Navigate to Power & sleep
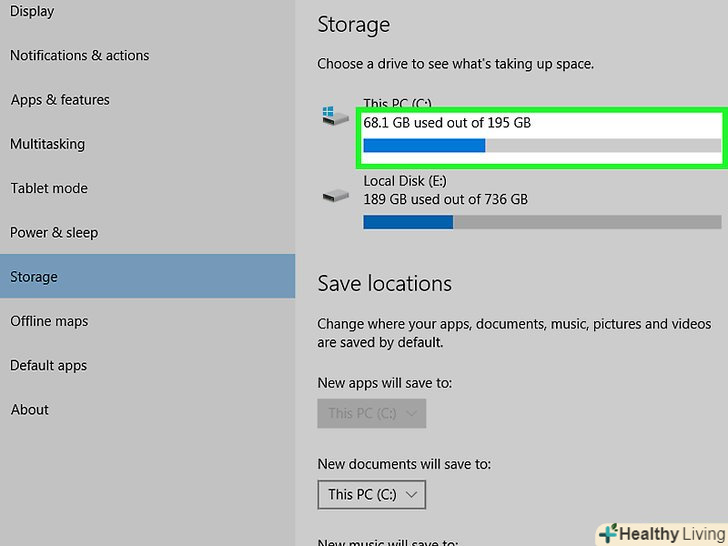Viewport: 728px width, 546px height. pos(54,233)
